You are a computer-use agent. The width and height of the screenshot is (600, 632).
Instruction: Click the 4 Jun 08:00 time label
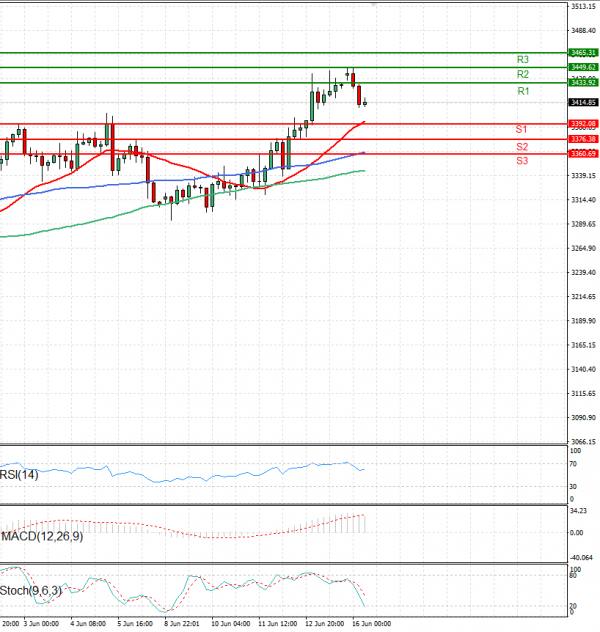coord(88,623)
